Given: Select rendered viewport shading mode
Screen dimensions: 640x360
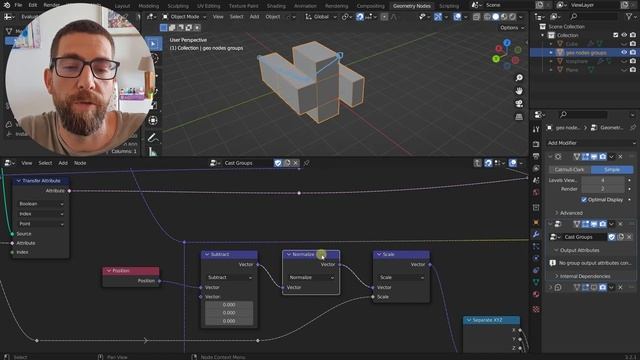Looking at the screenshot, I should [513, 17].
